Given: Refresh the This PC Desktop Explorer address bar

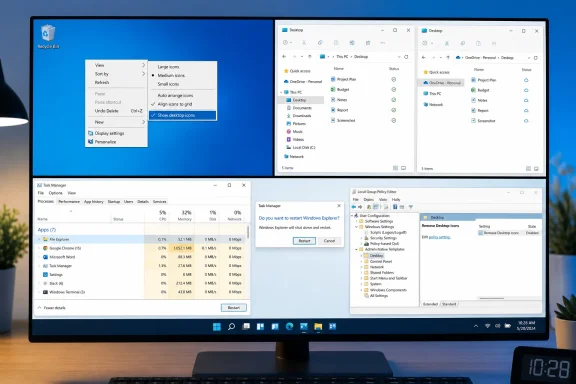Looking at the screenshot, I should point(406,57).
